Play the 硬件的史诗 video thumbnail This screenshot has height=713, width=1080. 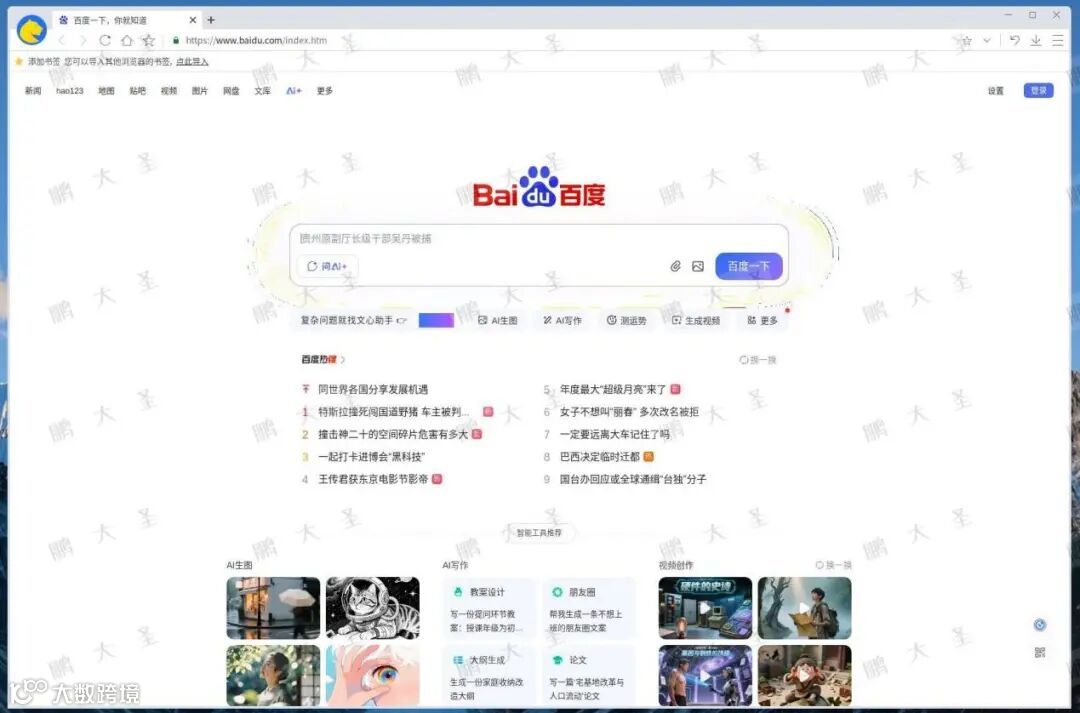705,608
